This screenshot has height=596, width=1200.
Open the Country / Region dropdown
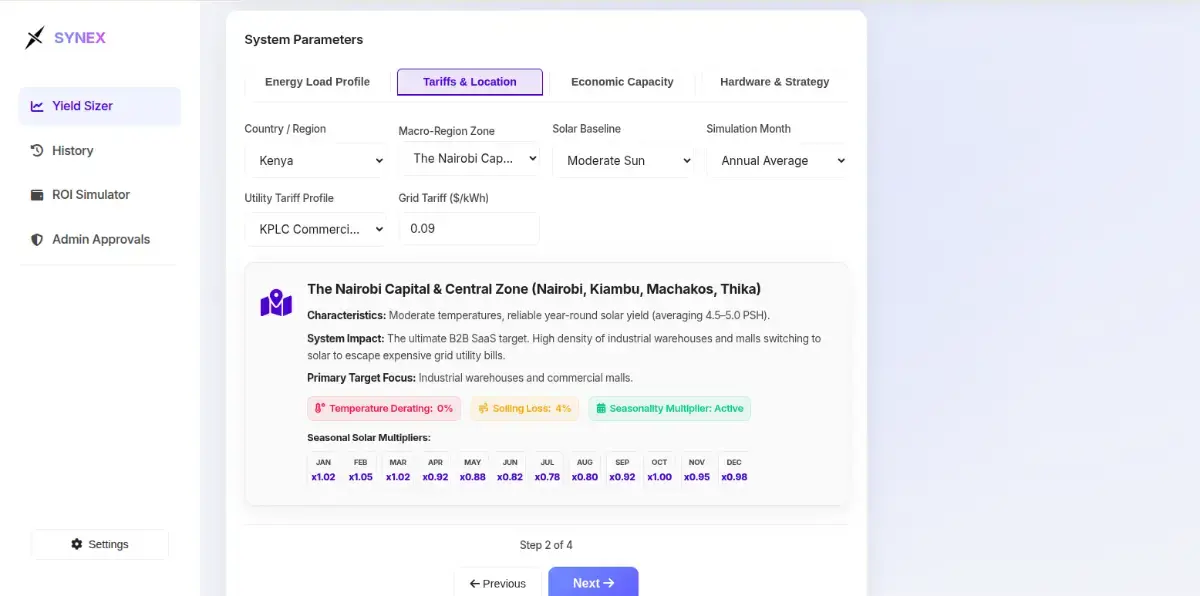point(315,160)
